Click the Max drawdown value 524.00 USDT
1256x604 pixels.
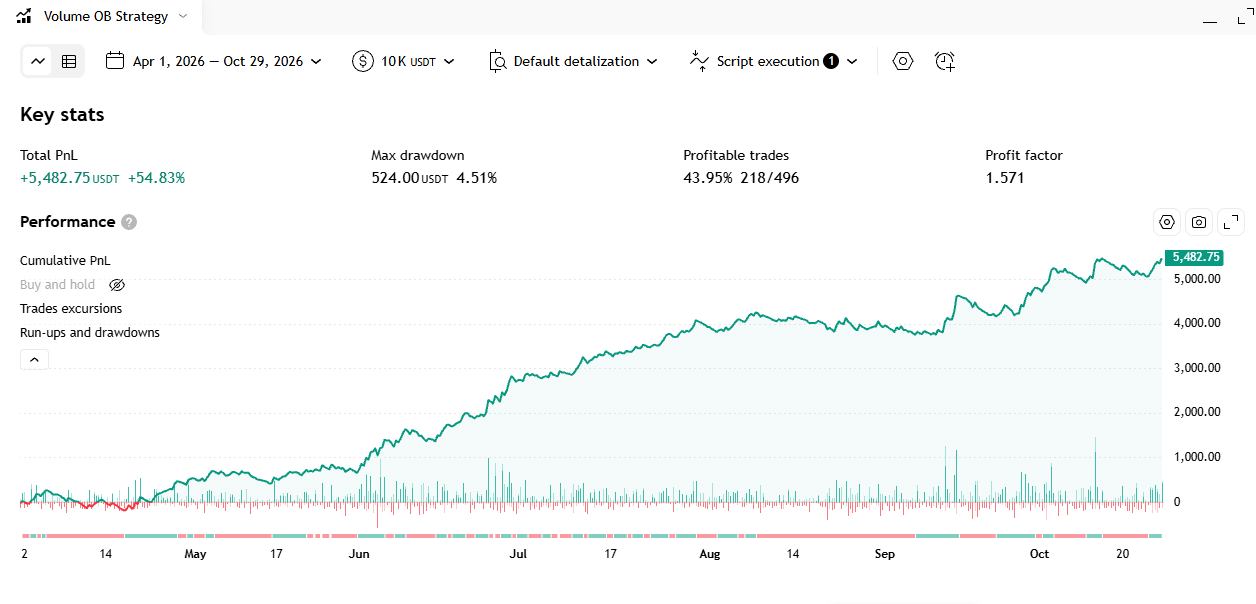[x=410, y=178]
